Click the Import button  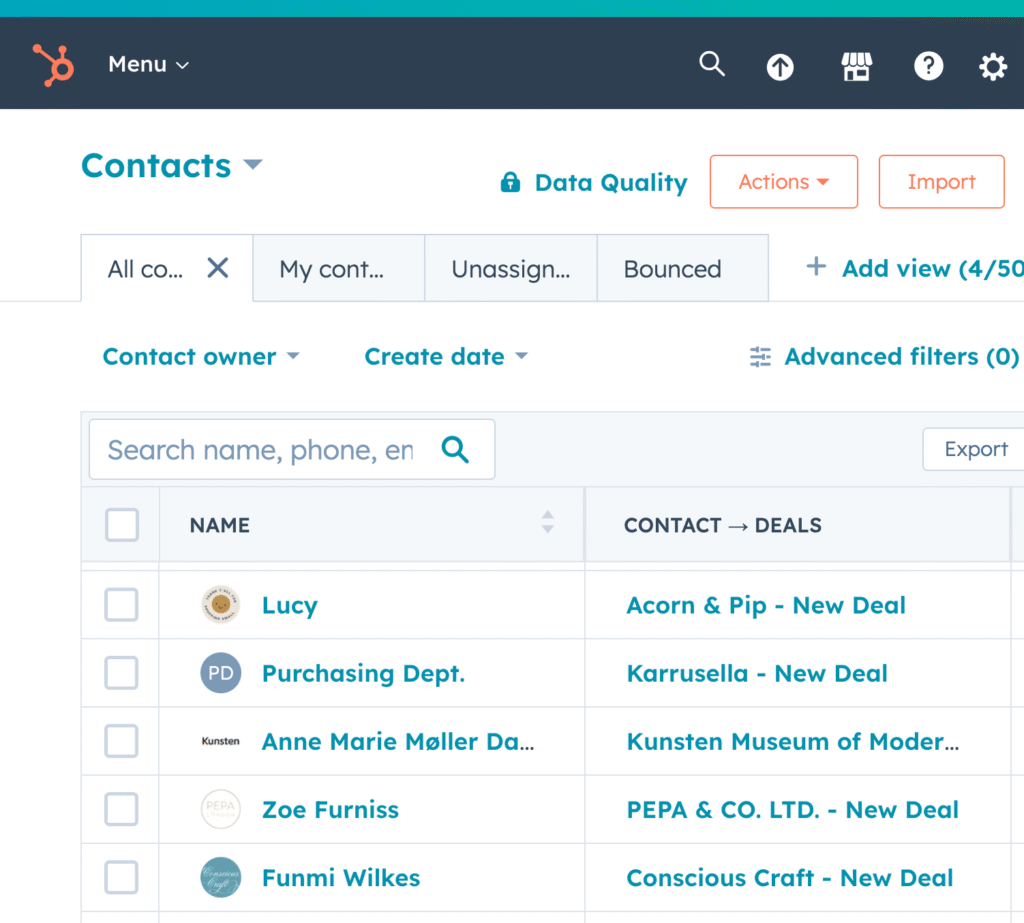(941, 182)
